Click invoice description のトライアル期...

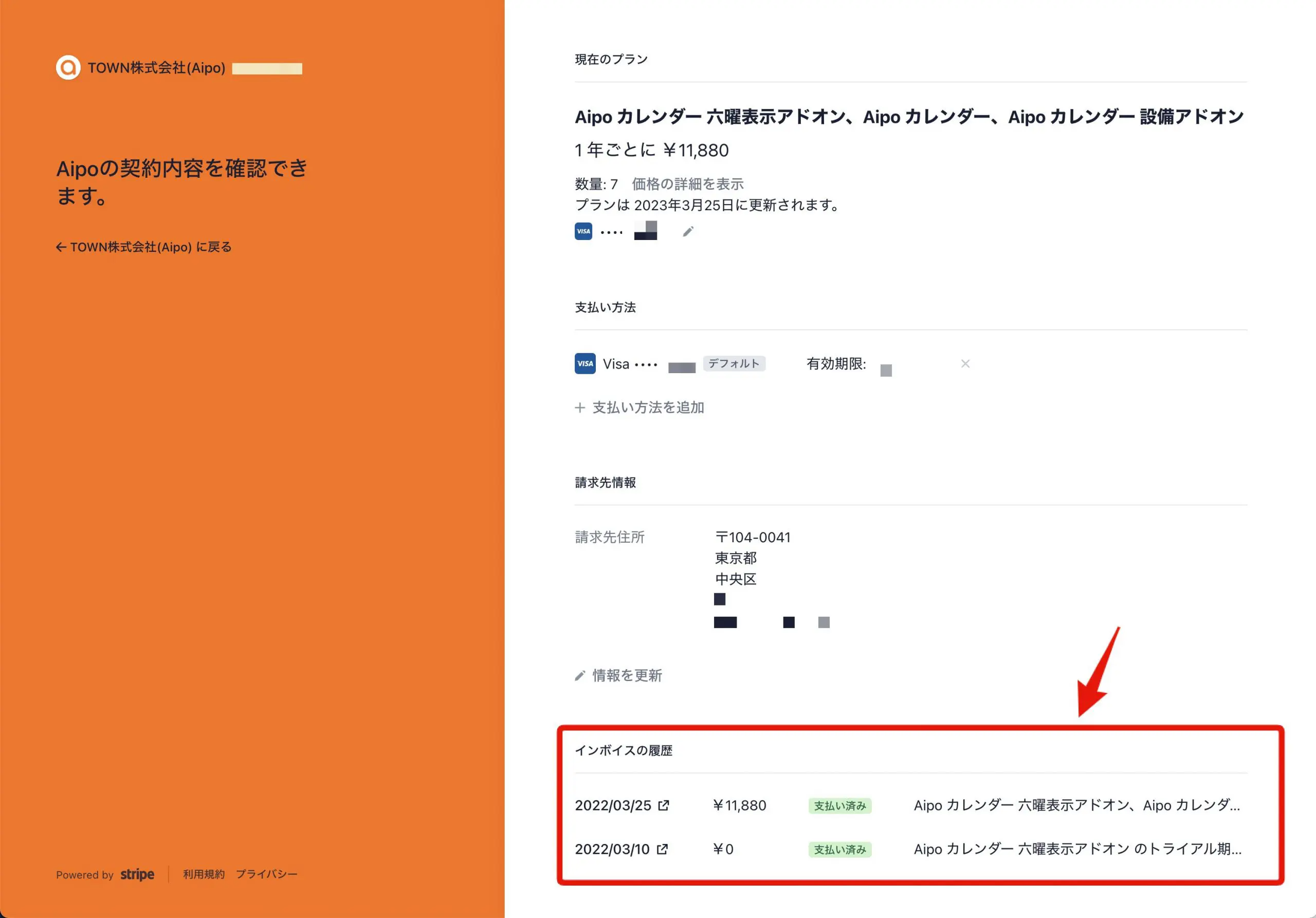tap(1077, 849)
